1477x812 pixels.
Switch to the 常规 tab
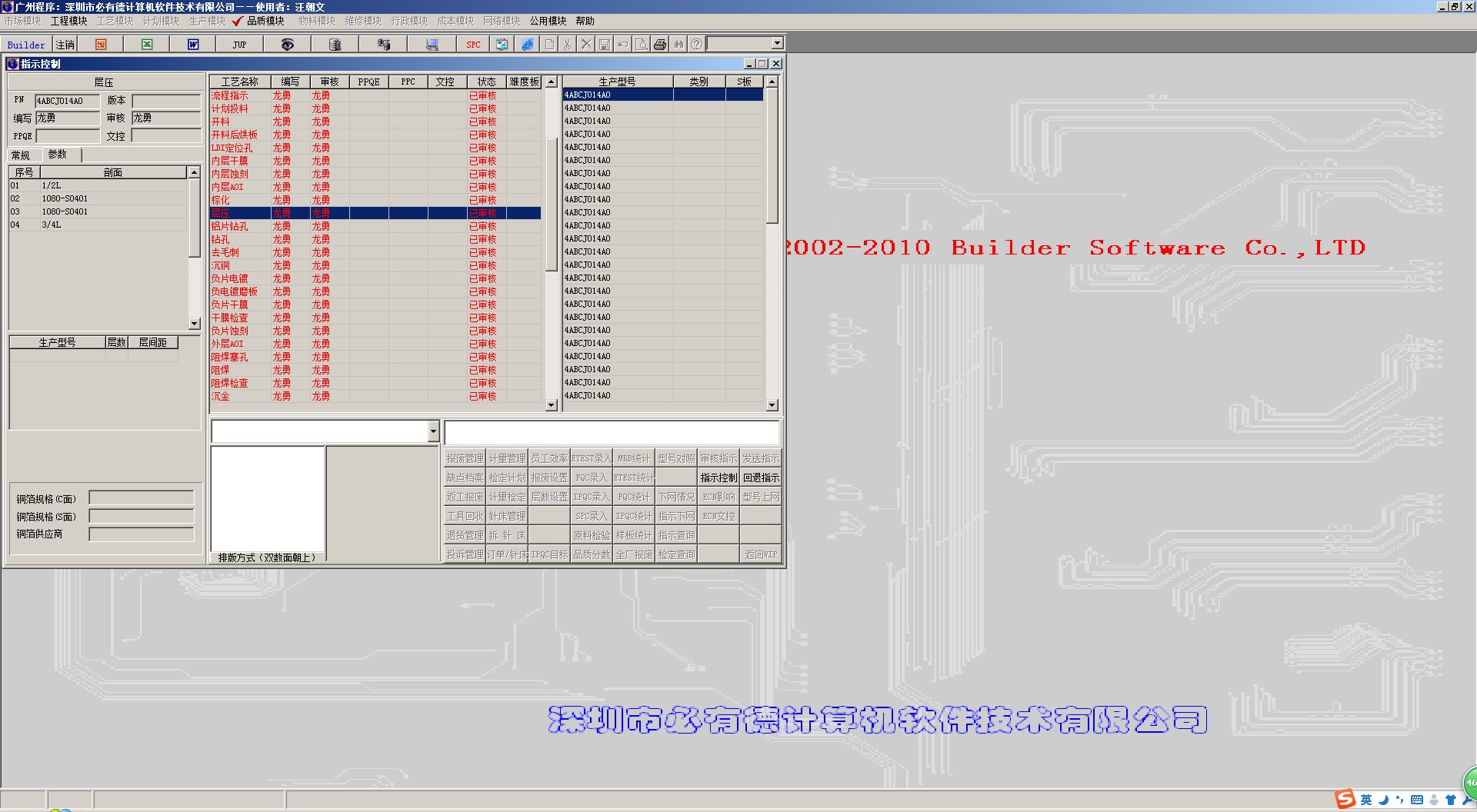21,155
